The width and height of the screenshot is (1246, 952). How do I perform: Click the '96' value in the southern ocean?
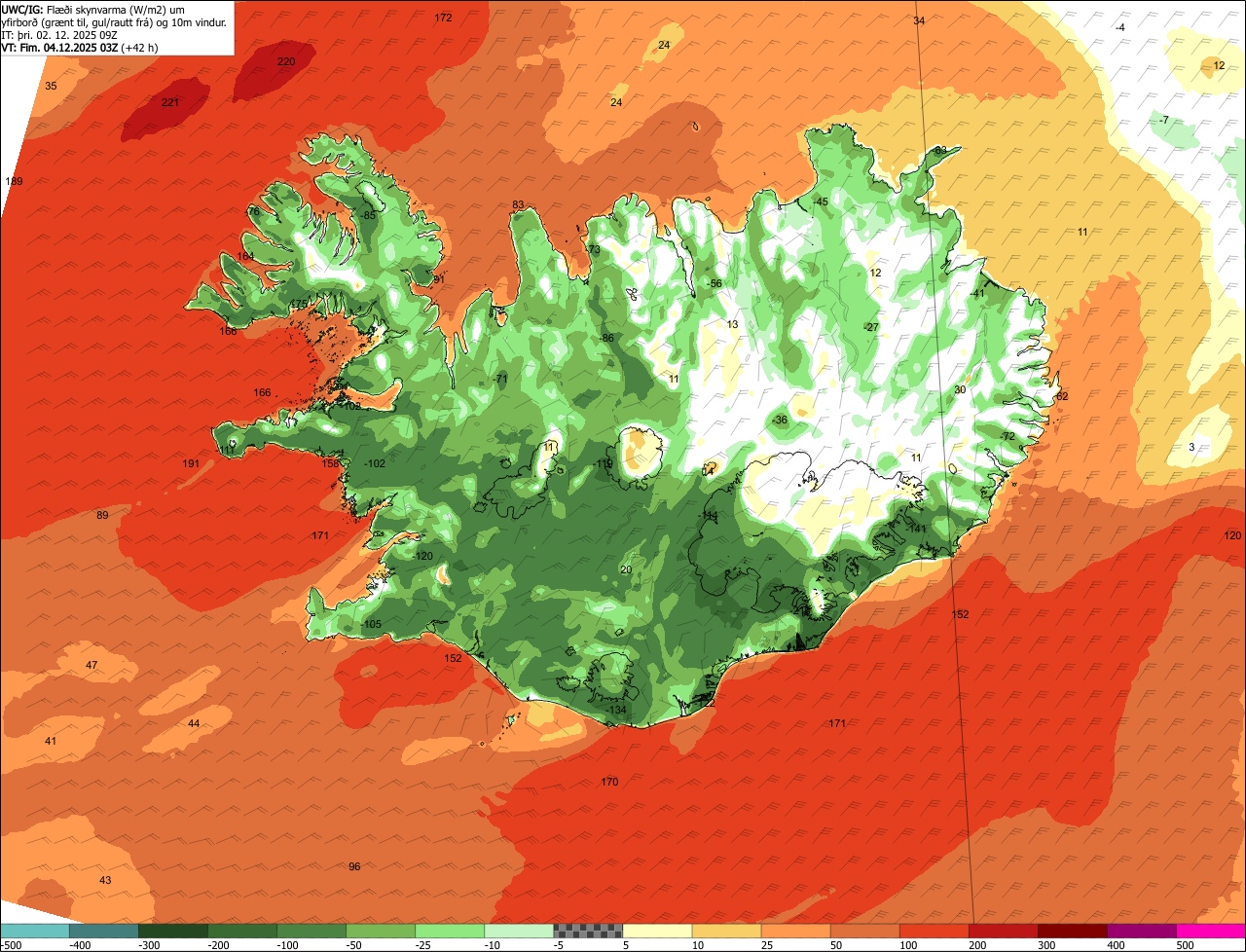tap(354, 866)
